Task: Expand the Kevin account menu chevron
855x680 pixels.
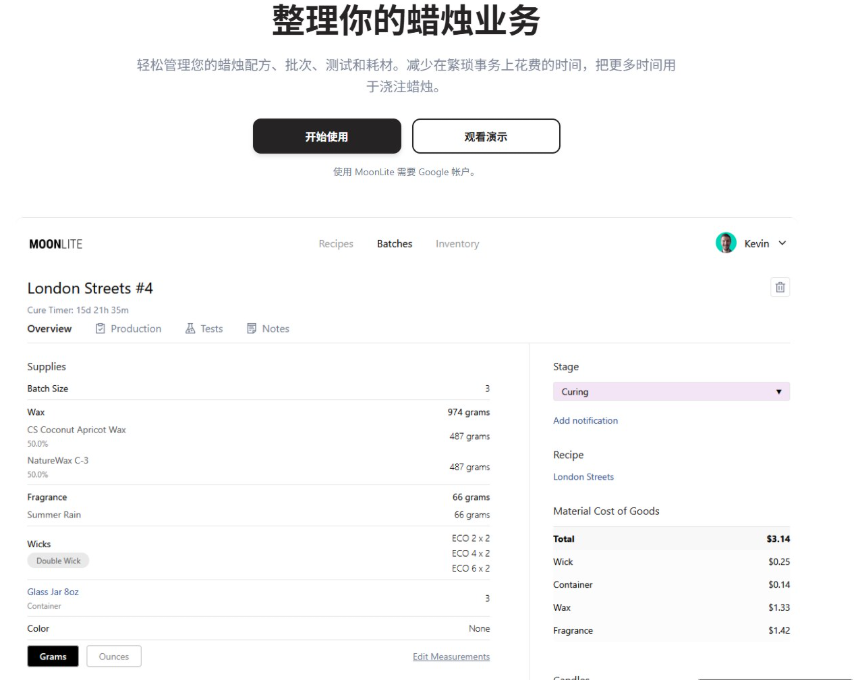Action: click(782, 243)
